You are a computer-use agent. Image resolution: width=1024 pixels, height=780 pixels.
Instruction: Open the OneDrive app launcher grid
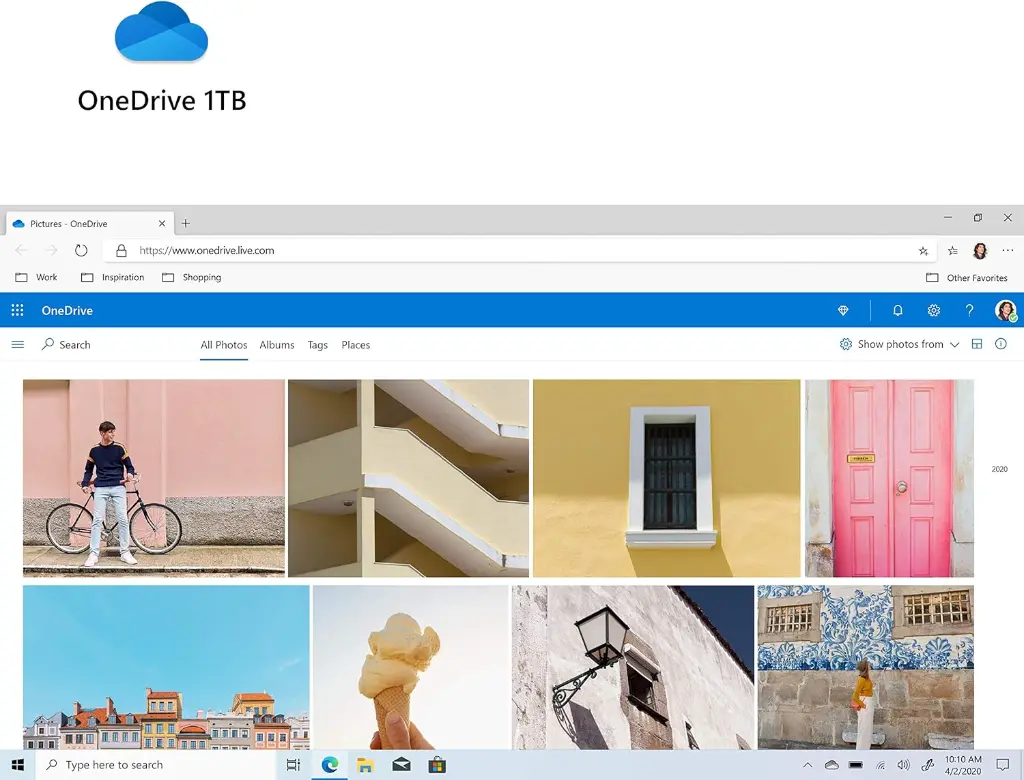tap(17, 311)
